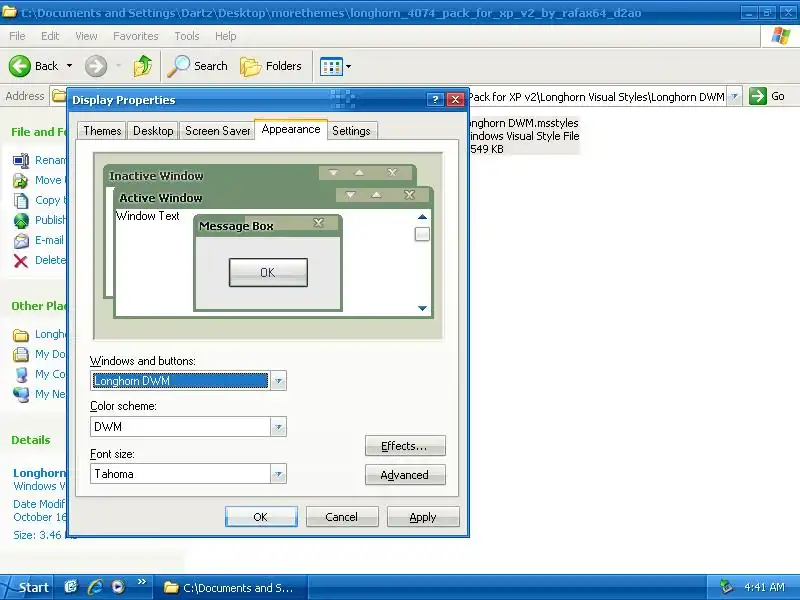This screenshot has width=800, height=600.
Task: Open the Favorites menu
Action: point(136,36)
